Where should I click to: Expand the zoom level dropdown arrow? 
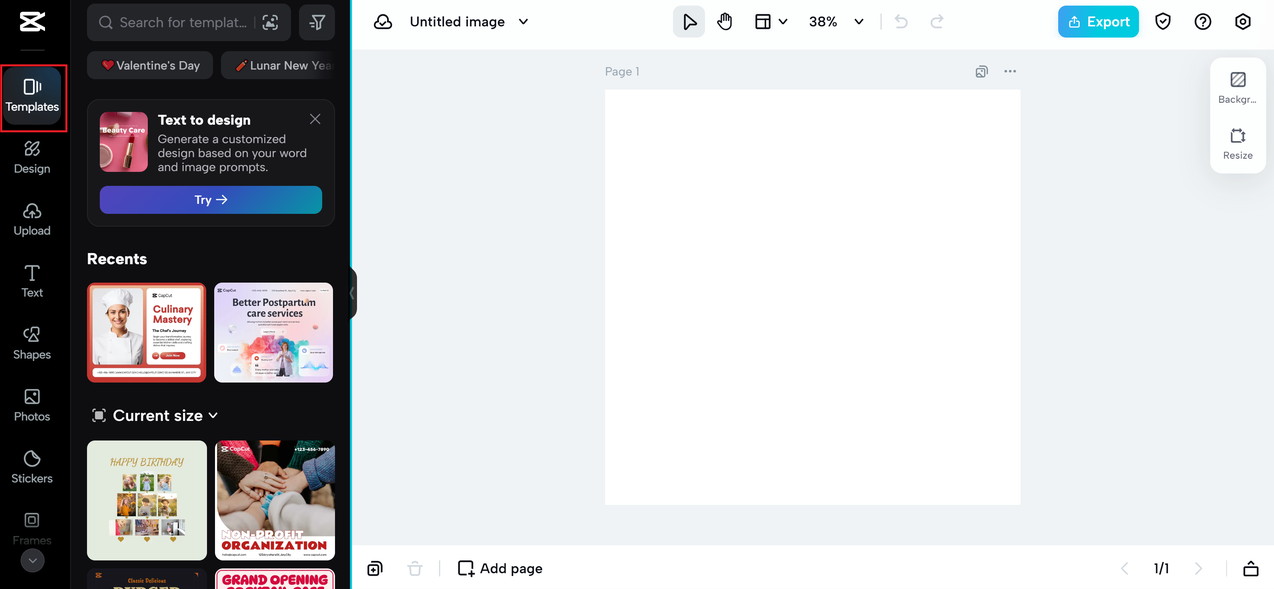(x=859, y=22)
